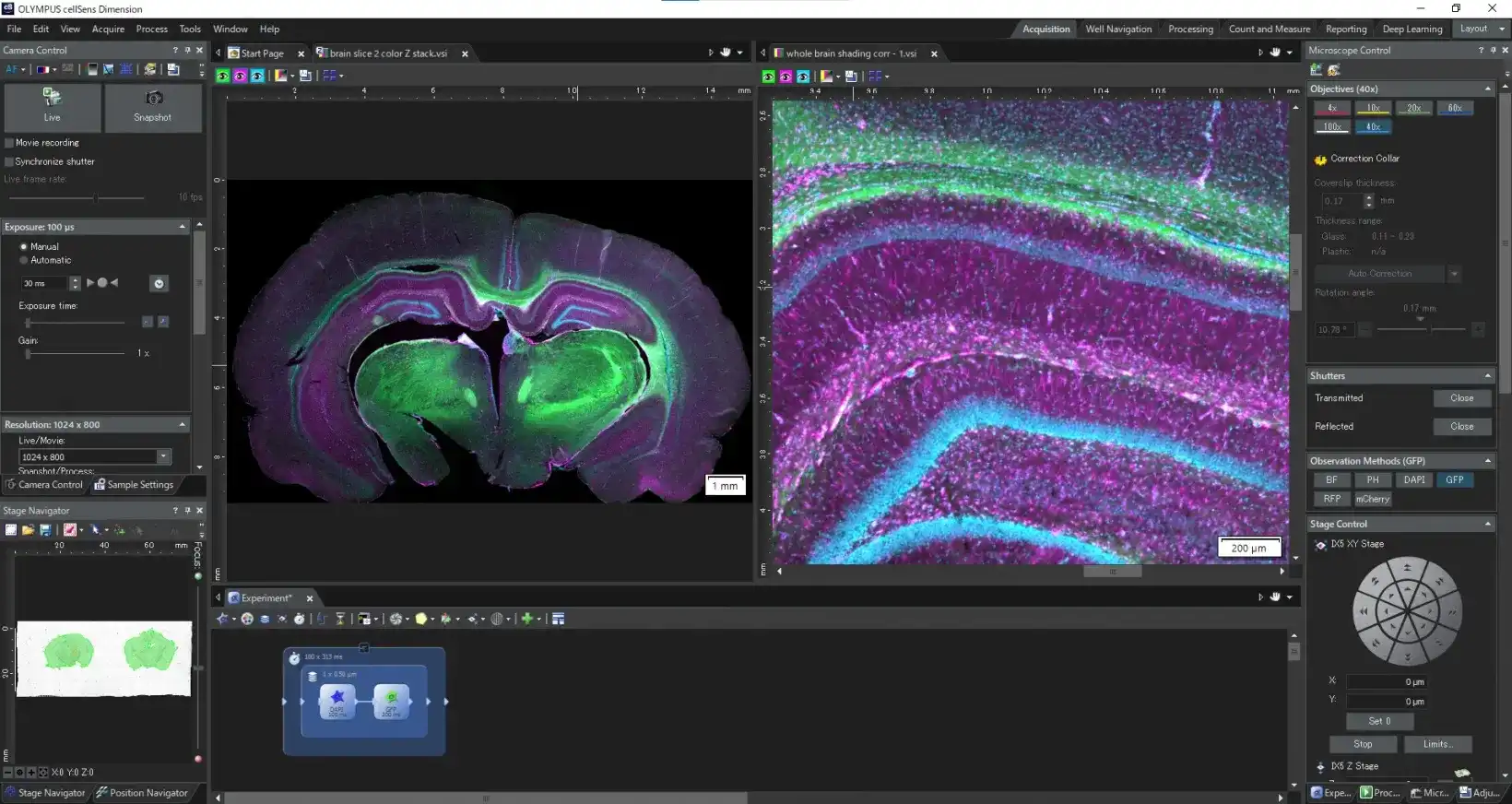The height and width of the screenshot is (804, 1512).
Task: Click the Correction Collar icon
Action: pyautogui.click(x=1320, y=160)
